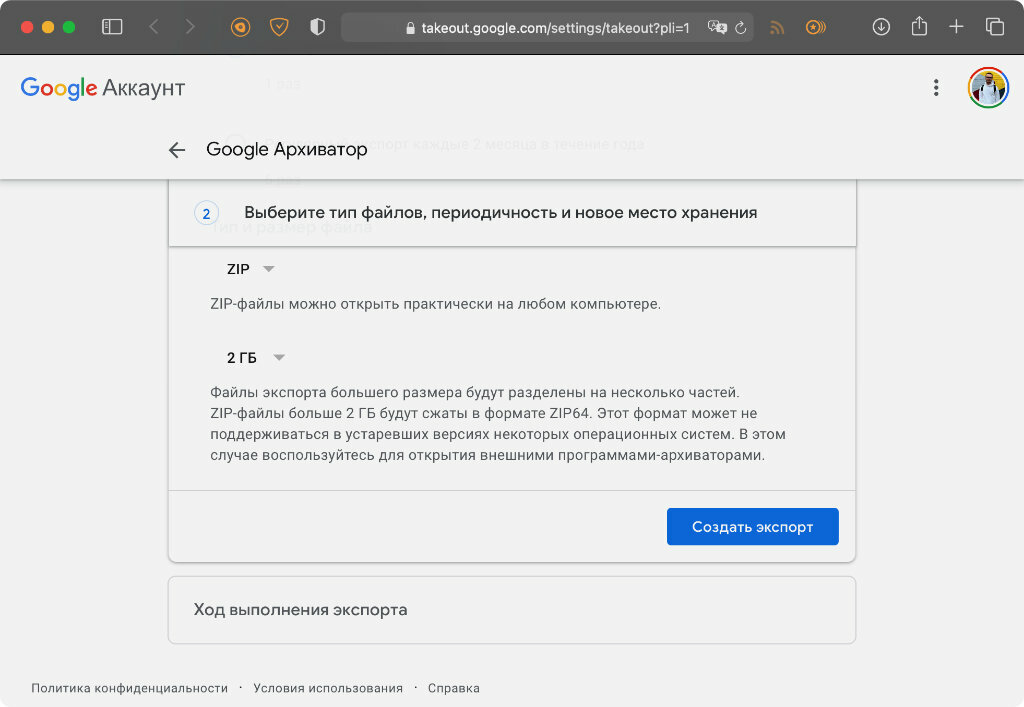Open the ZIP file type dropdown
Screen dimensions: 1024x707
[250, 269]
